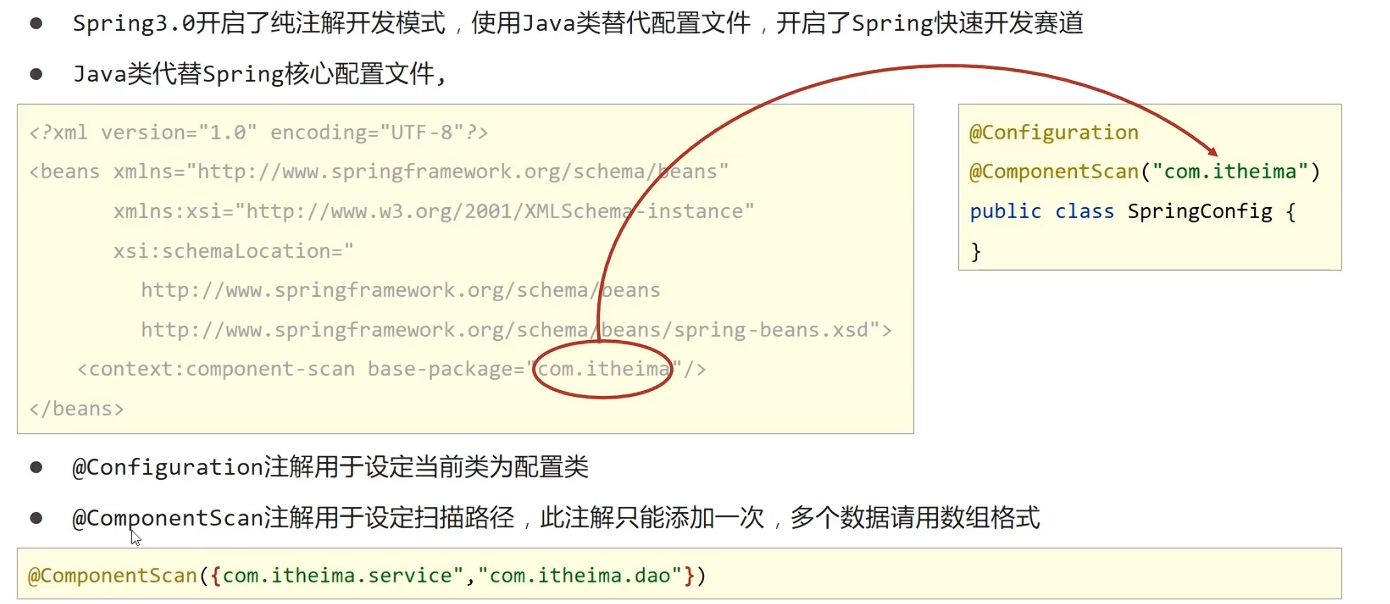Click the closing '</beans>' tag
Viewport: 1390px width, 604px height.
pos(77,408)
